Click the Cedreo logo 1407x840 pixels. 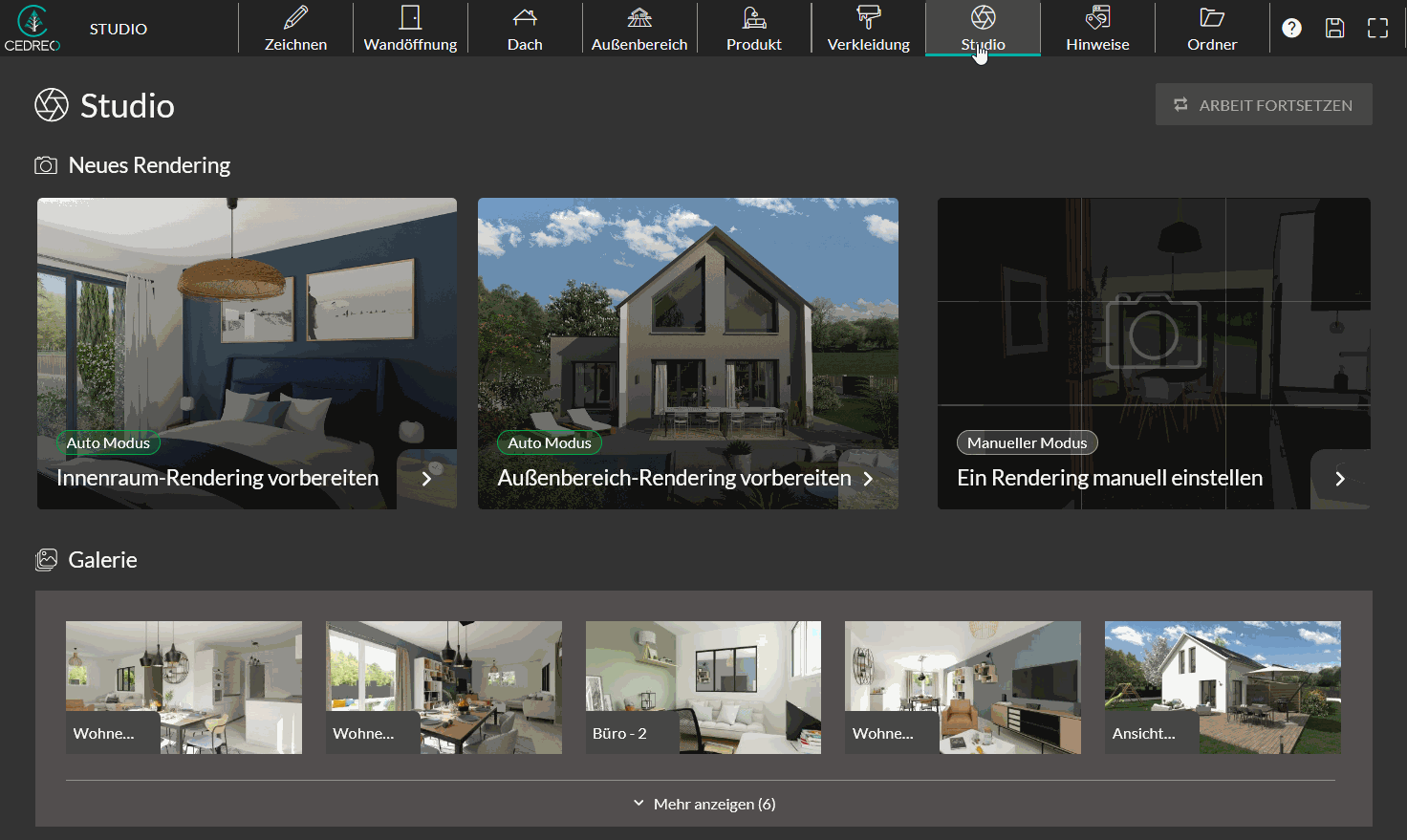point(32,29)
